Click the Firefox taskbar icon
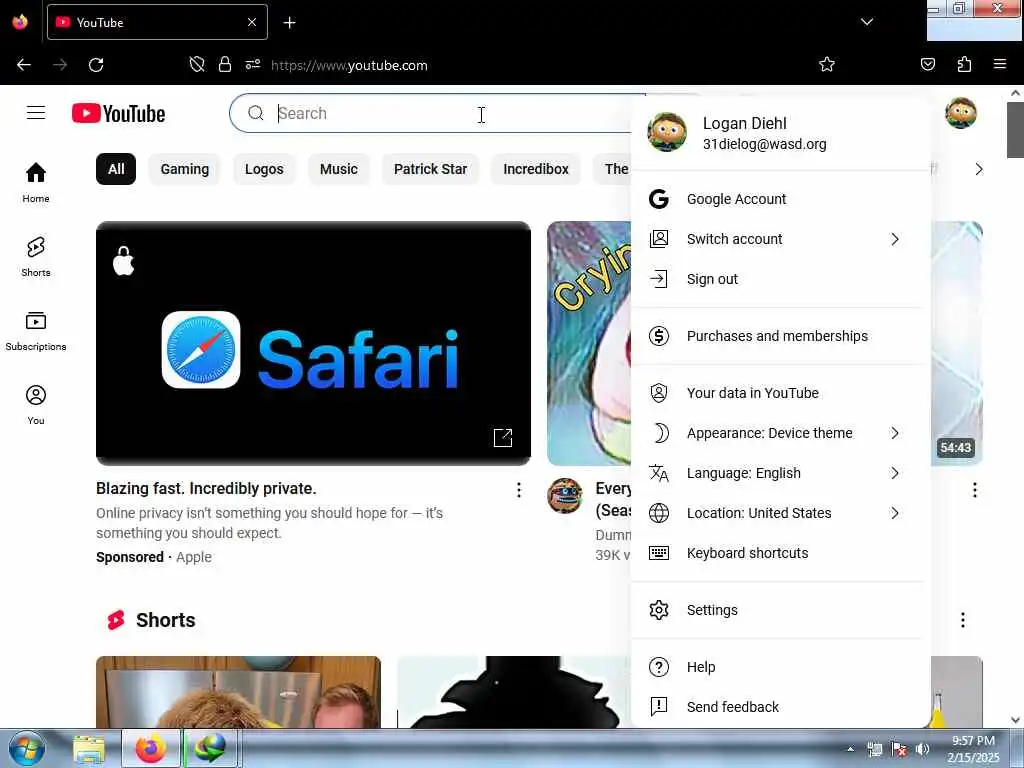Image resolution: width=1024 pixels, height=768 pixels. pos(151,749)
